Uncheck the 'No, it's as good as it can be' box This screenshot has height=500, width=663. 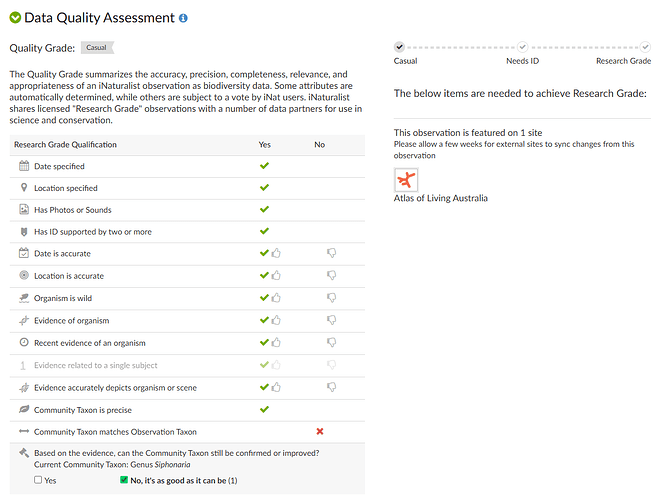(124, 481)
